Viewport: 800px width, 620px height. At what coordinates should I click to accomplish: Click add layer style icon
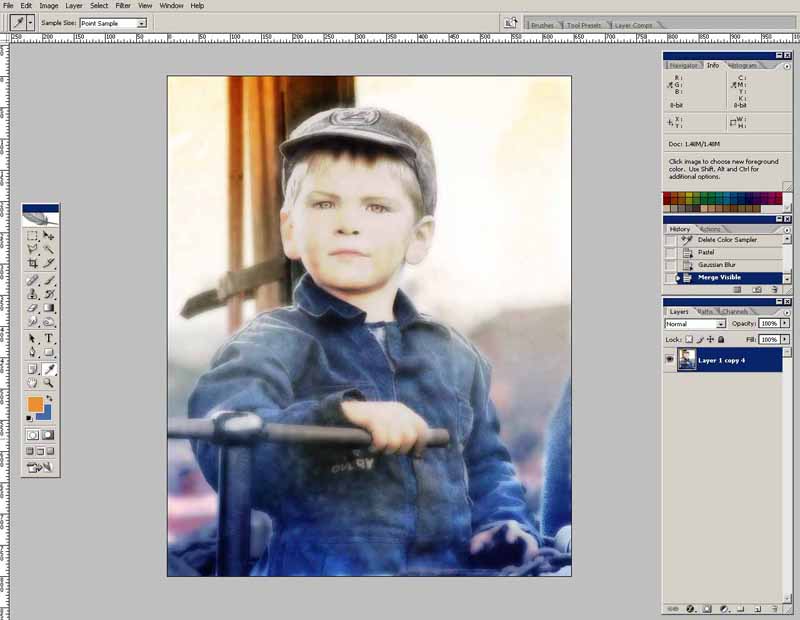pyautogui.click(x=690, y=609)
